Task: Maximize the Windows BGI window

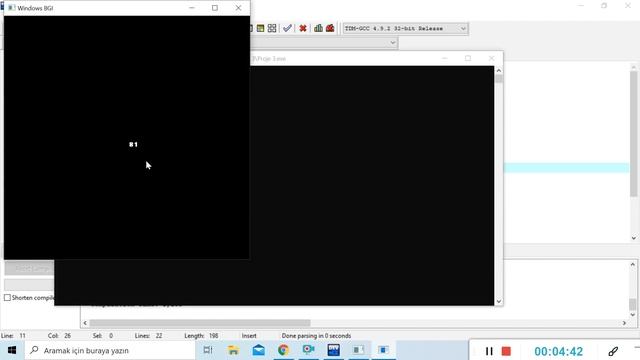Action: coord(215,8)
